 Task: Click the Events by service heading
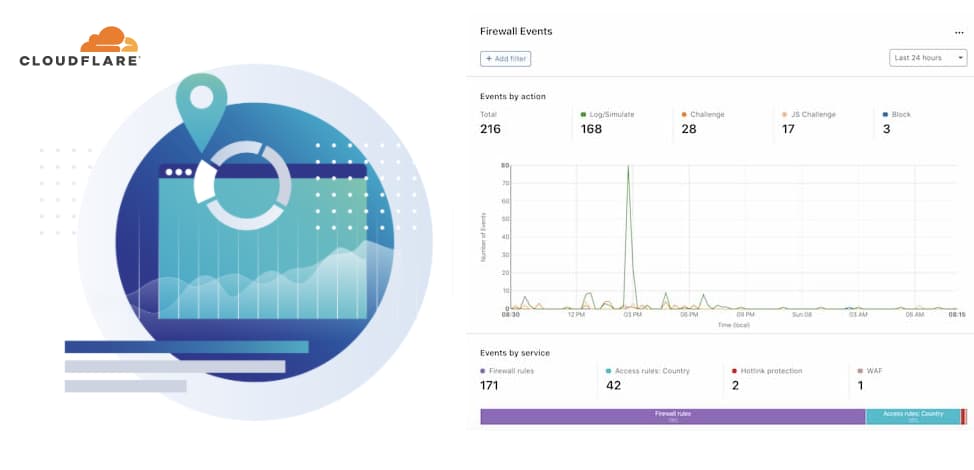(515, 353)
